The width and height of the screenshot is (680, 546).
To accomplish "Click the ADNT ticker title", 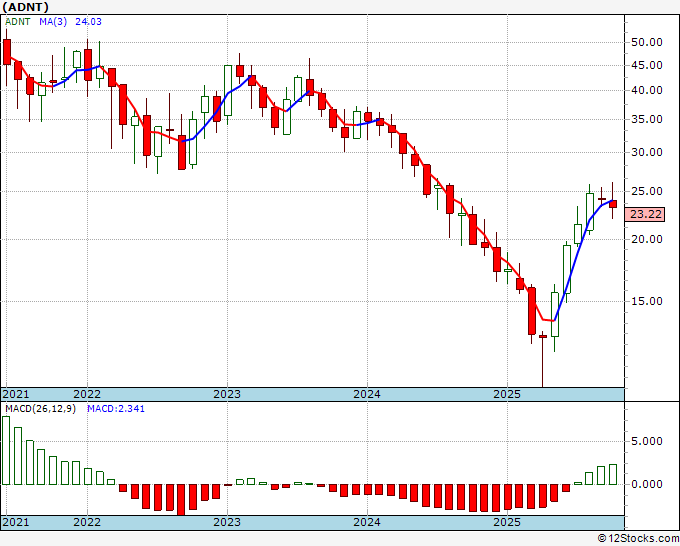I will point(25,7).
